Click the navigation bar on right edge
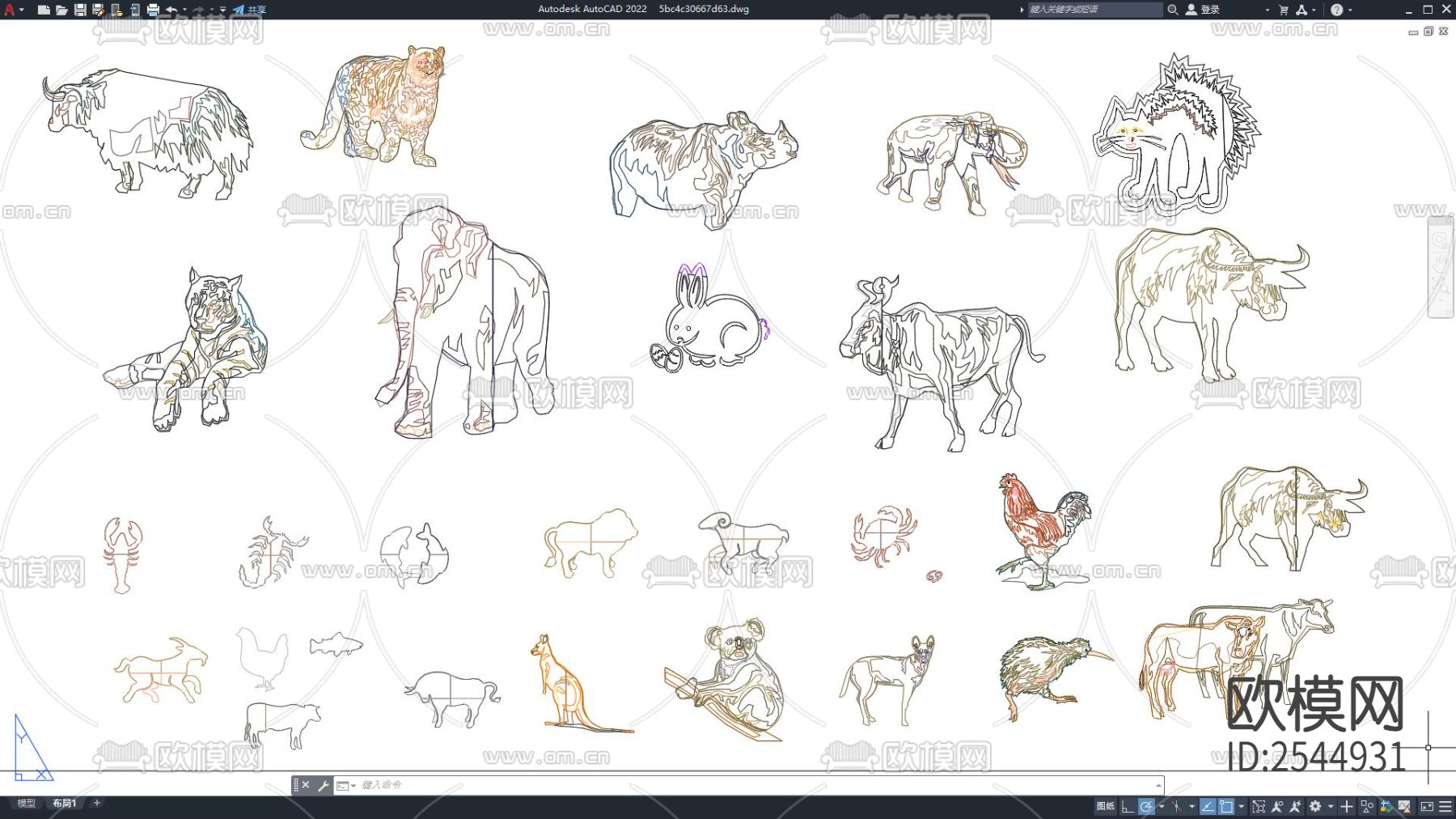 click(1441, 267)
